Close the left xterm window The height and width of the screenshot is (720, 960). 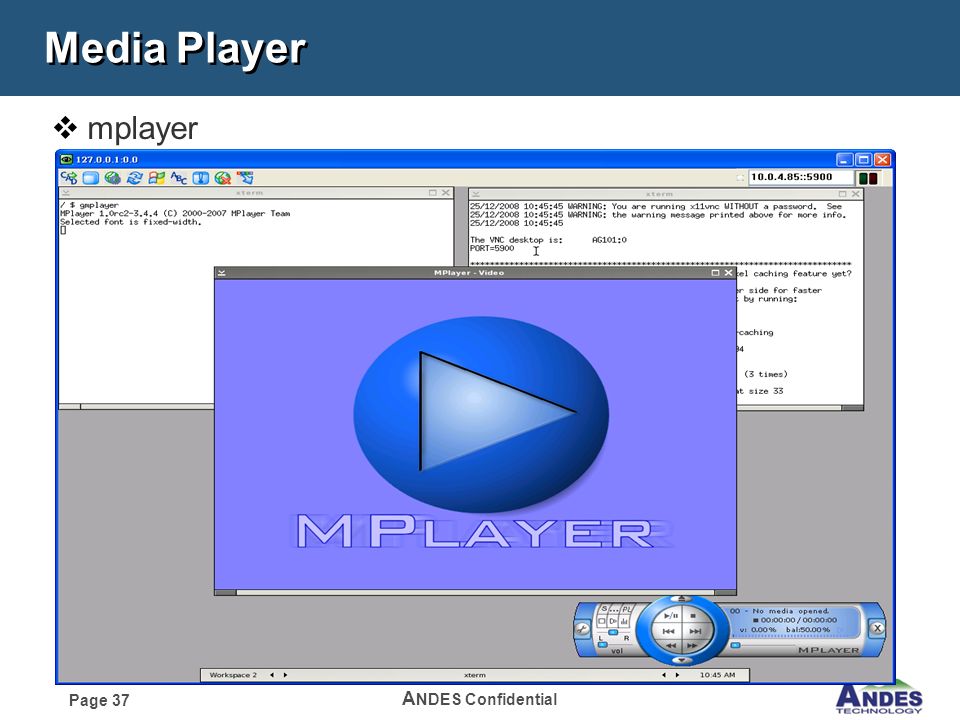446,193
